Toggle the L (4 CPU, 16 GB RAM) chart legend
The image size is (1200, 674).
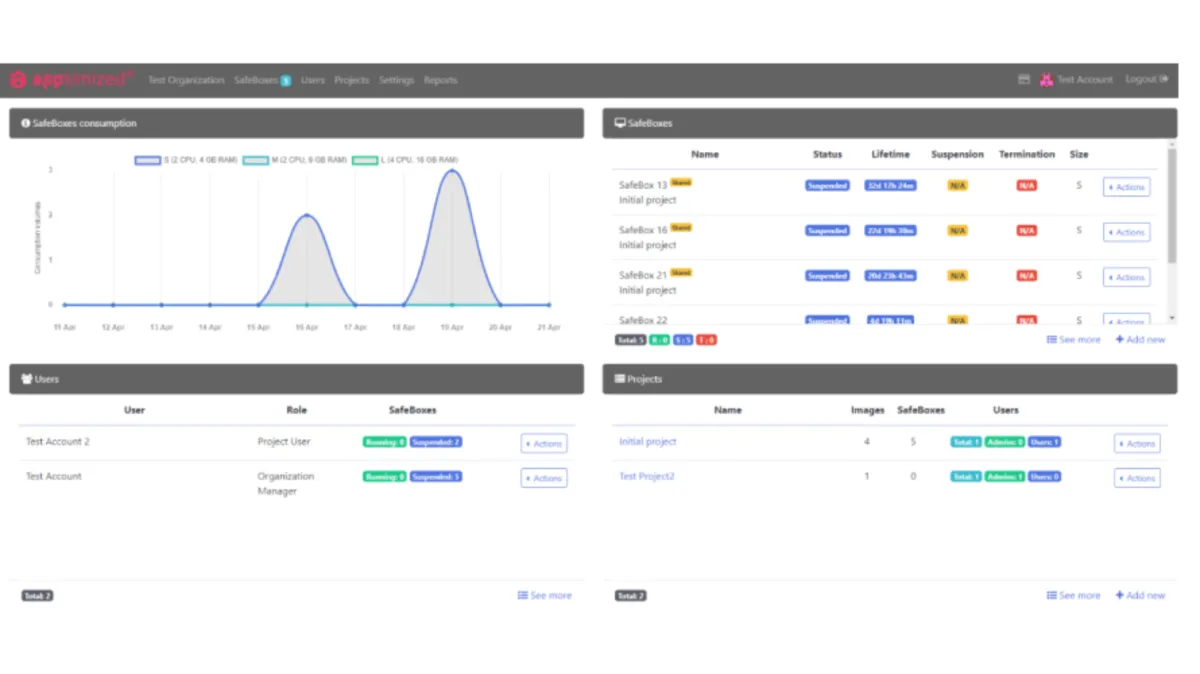[364, 160]
